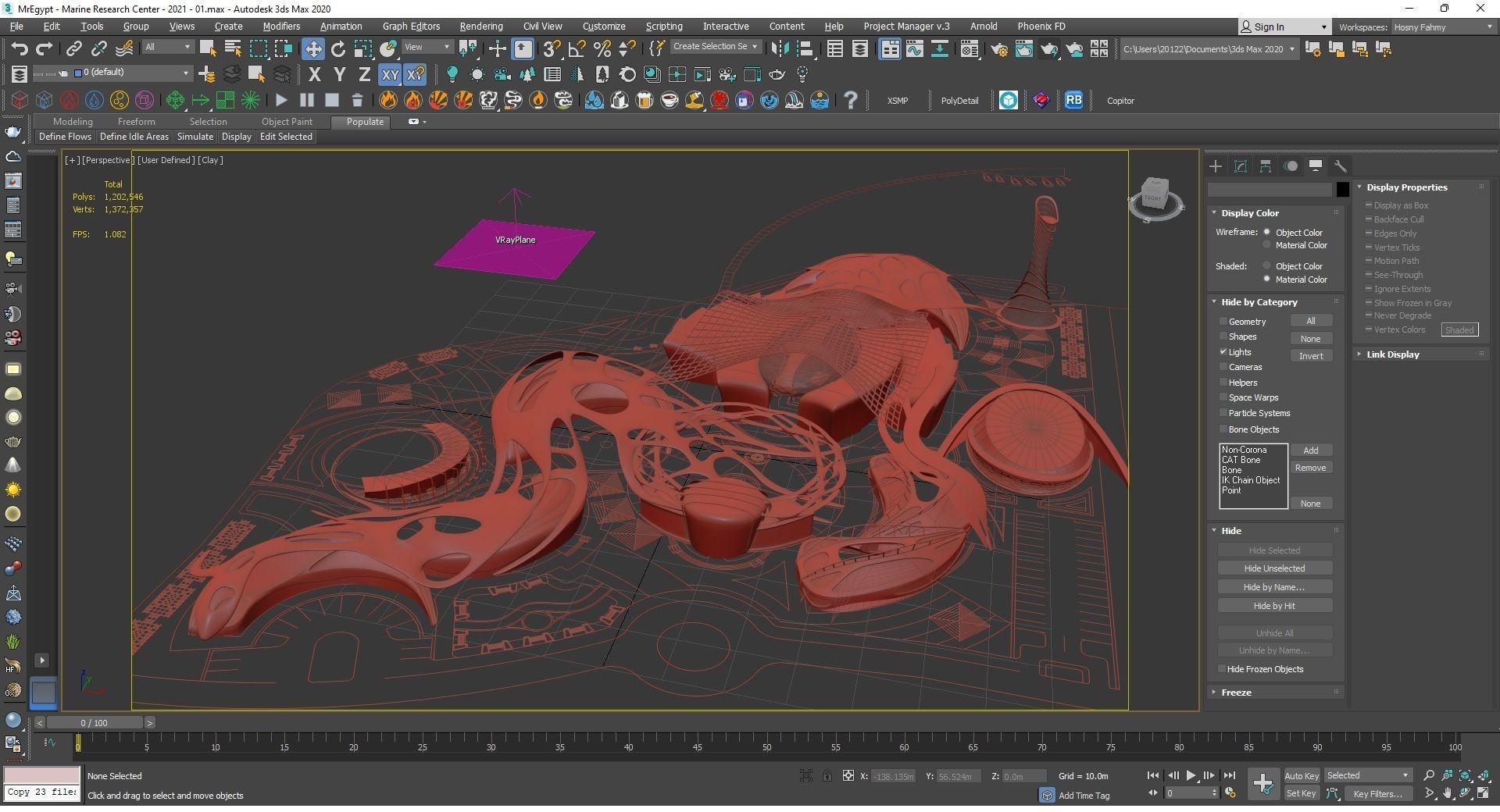
Task: Click frame 50 on the timeline track
Action: click(x=766, y=747)
